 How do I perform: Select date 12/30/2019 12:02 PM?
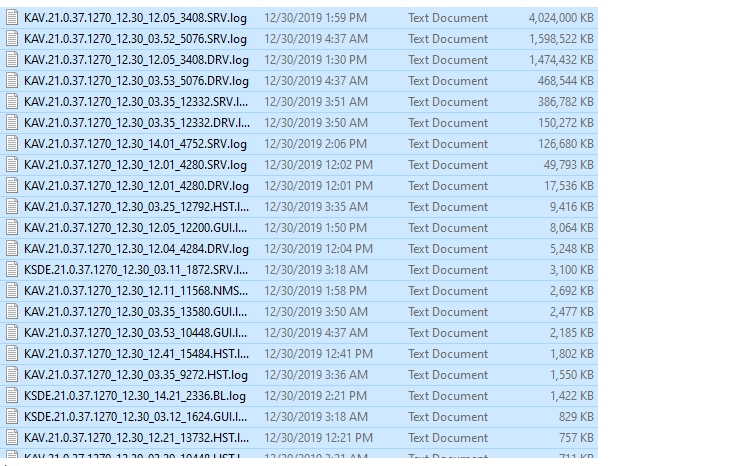[x=318, y=165]
